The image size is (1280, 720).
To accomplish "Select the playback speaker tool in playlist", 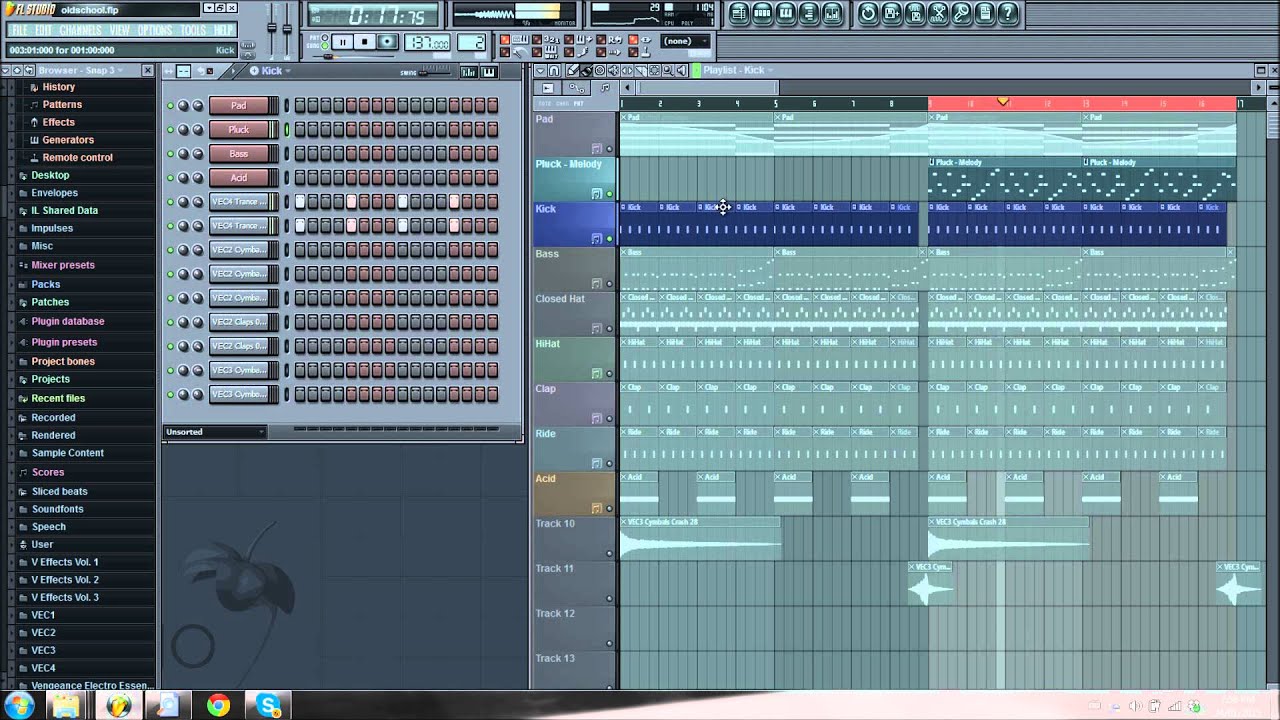I will (682, 70).
